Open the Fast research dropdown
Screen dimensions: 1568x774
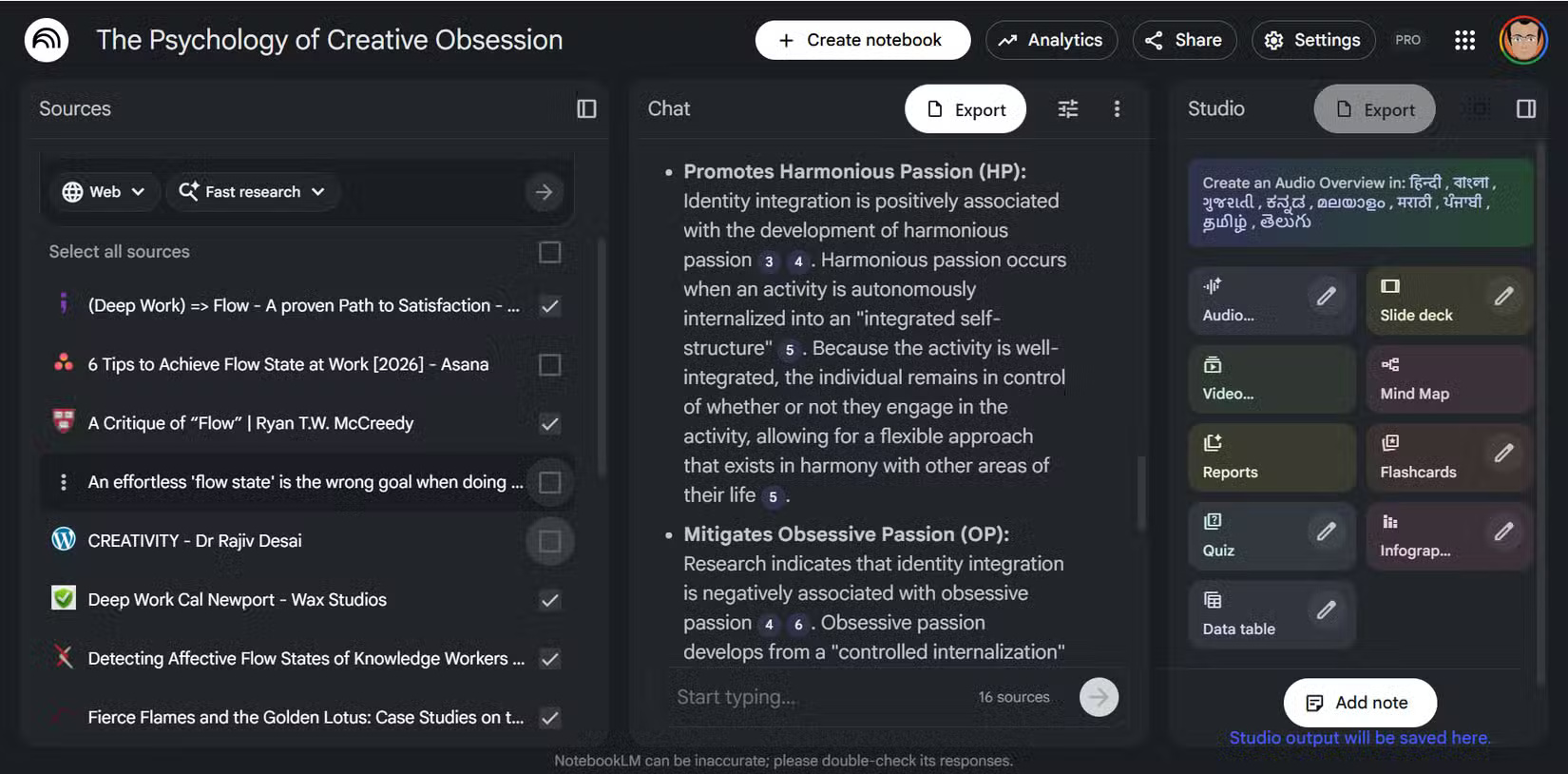252,192
